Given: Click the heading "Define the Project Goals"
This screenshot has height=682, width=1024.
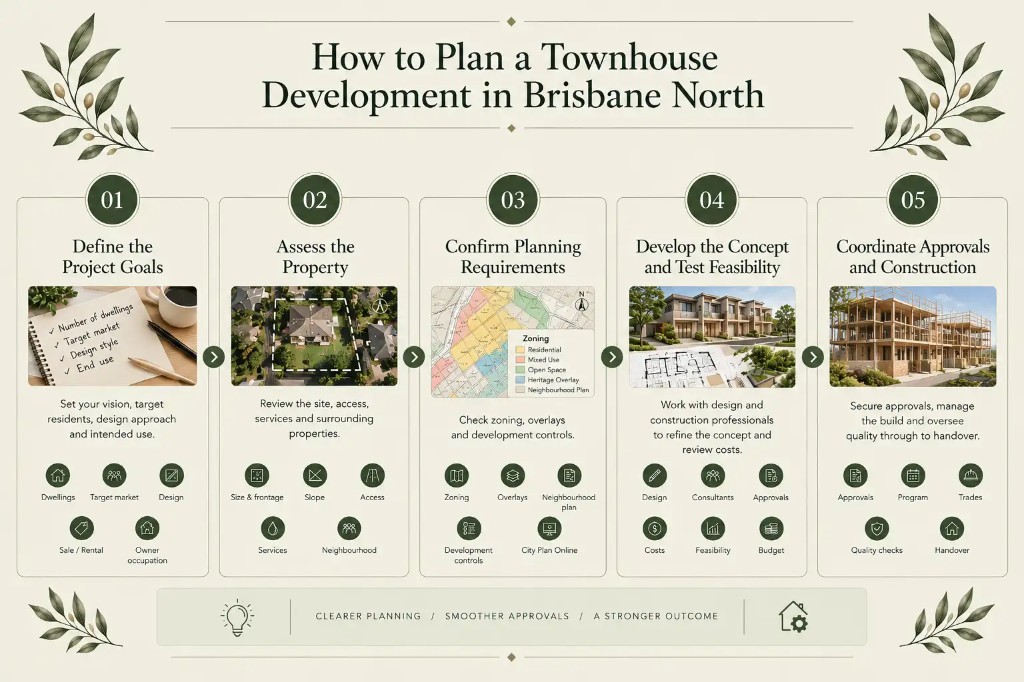Looking at the screenshot, I should [112, 256].
